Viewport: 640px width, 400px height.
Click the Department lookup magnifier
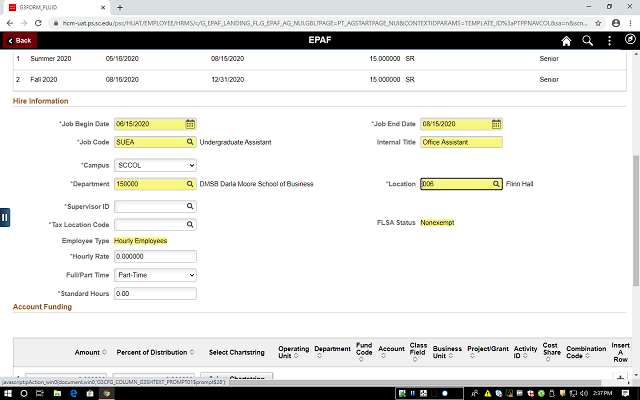pyautogui.click(x=190, y=184)
